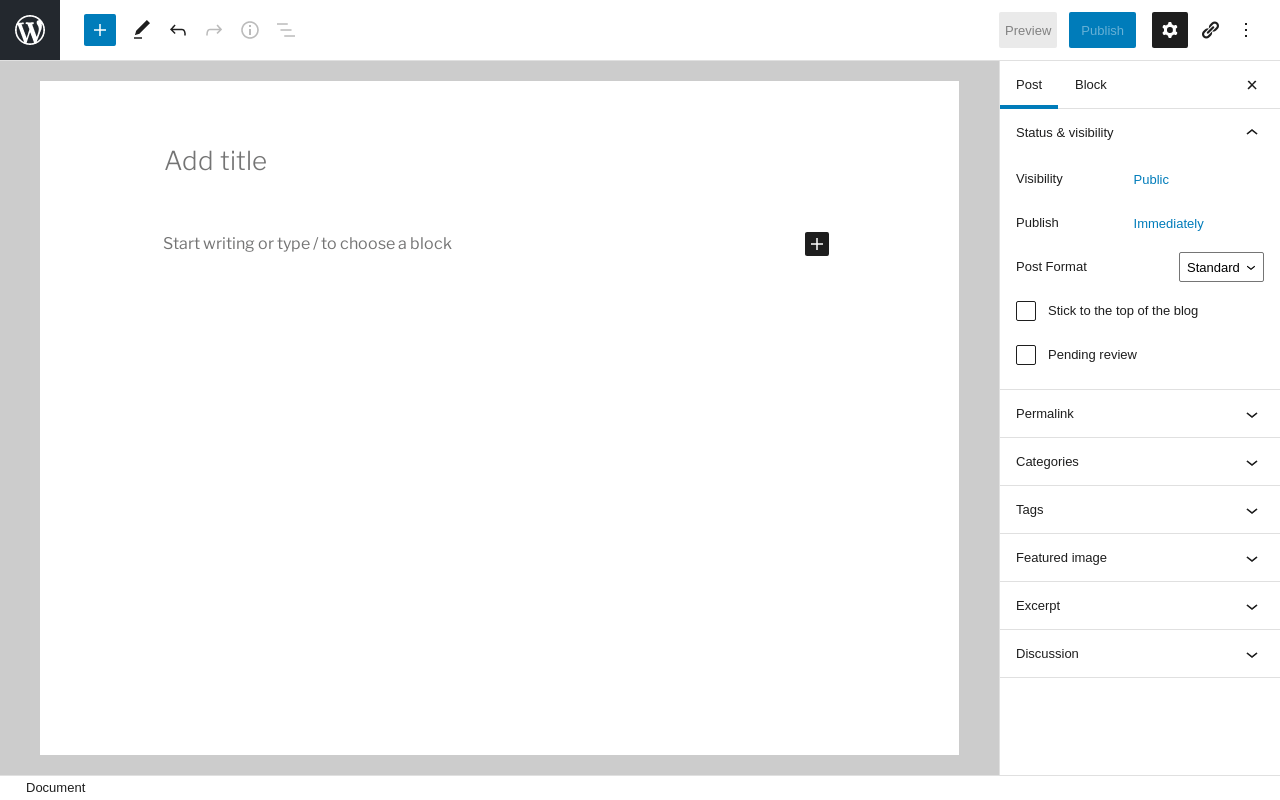1280x800 pixels.
Task: Close the settings sidebar
Action: 1252,85
